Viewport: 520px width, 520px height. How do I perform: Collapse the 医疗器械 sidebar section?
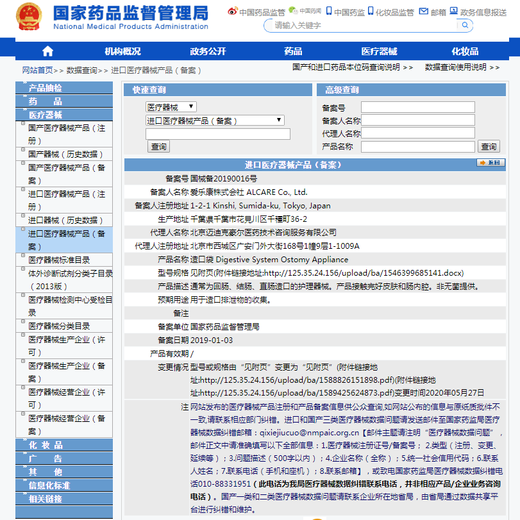tap(64, 115)
